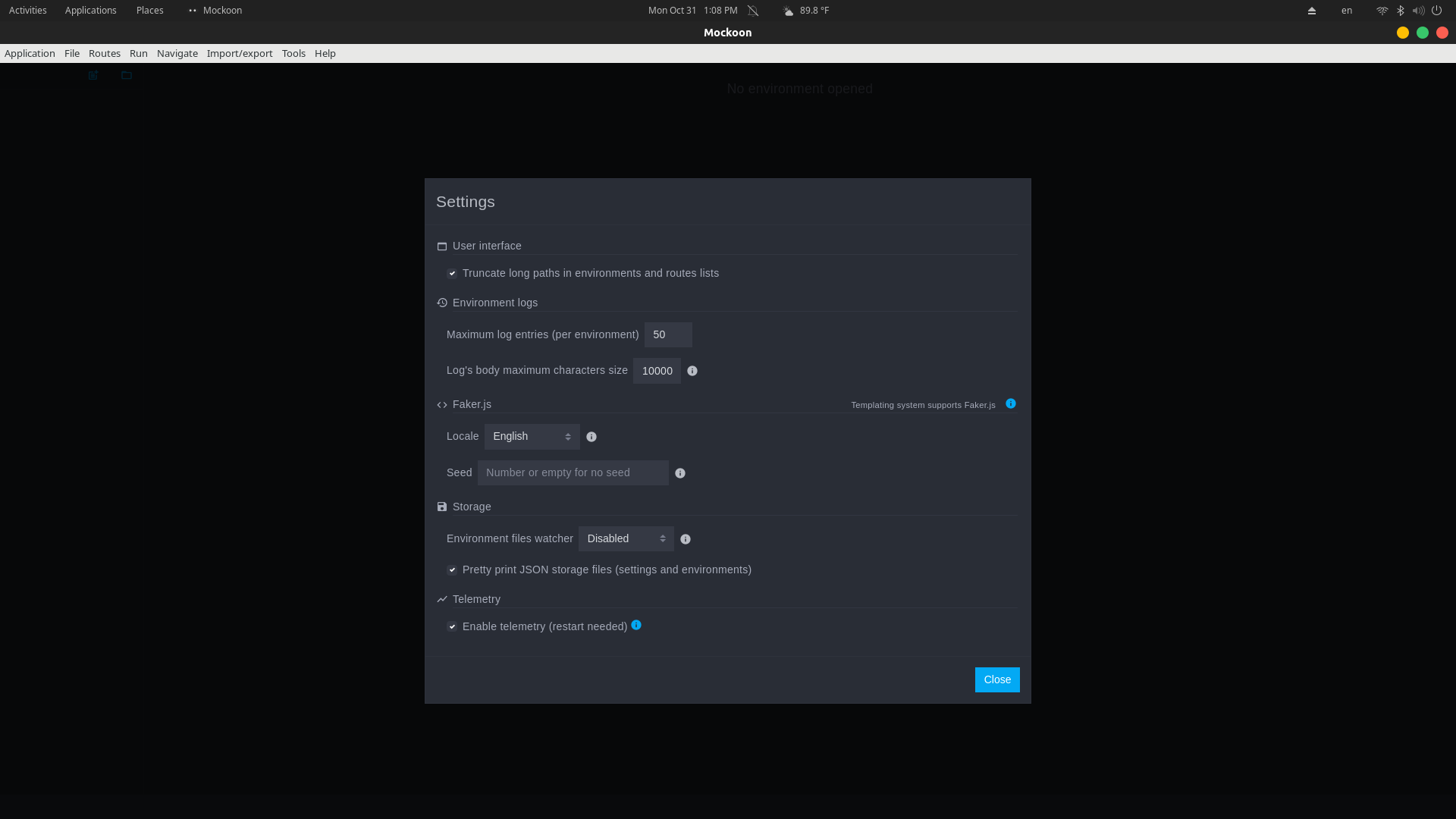The image size is (1456, 819).
Task: Open the Tools menu
Action: [293, 53]
